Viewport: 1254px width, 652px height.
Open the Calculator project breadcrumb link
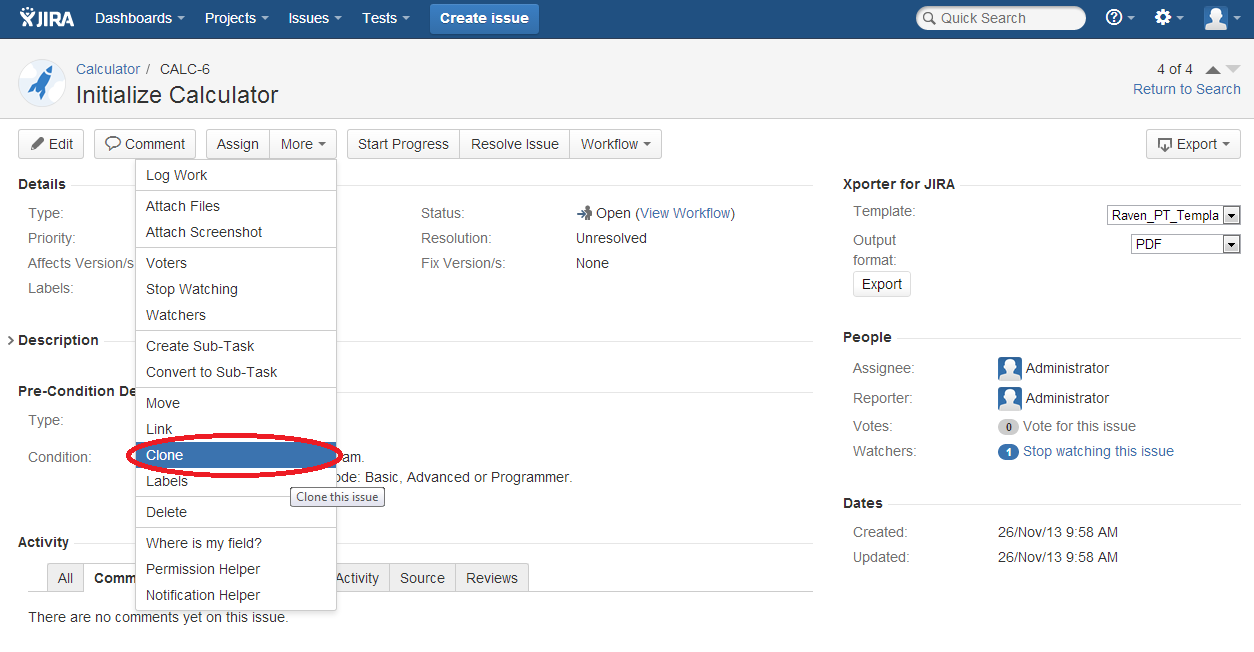(108, 69)
